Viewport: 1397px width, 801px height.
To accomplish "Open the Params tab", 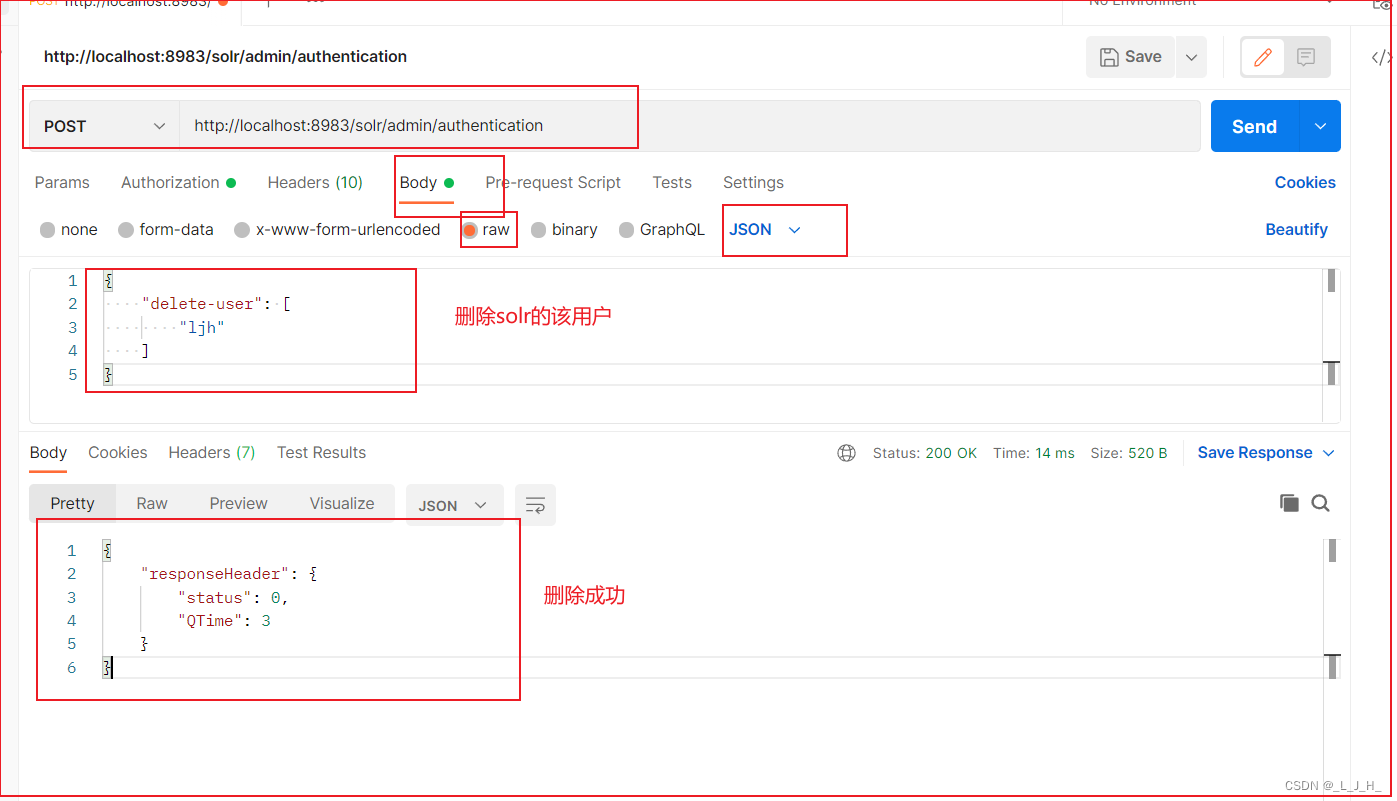I will [x=62, y=182].
